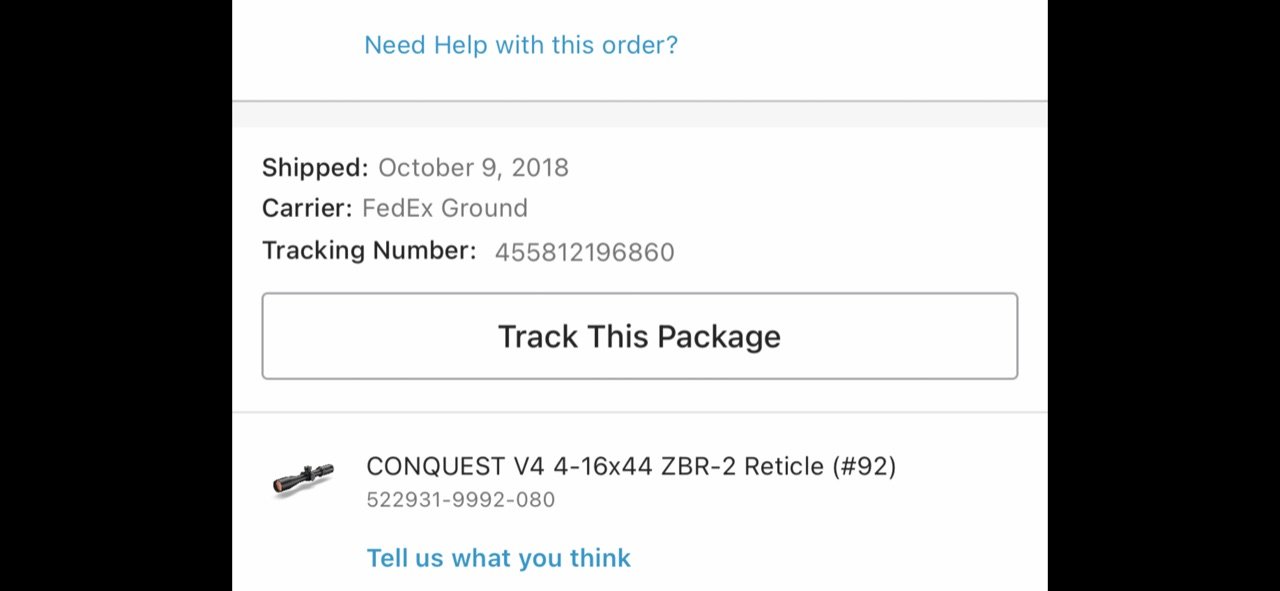Click the divider line above the product row
The image size is (1280, 591).
640,412
